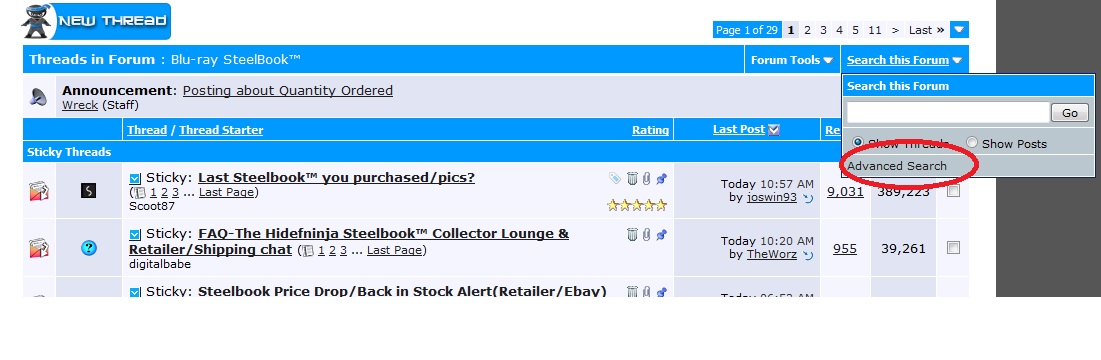This screenshot has height=360, width=1101.
Task: Click the pushpin icon on FAQ Hidefninja thread
Action: coord(661,235)
